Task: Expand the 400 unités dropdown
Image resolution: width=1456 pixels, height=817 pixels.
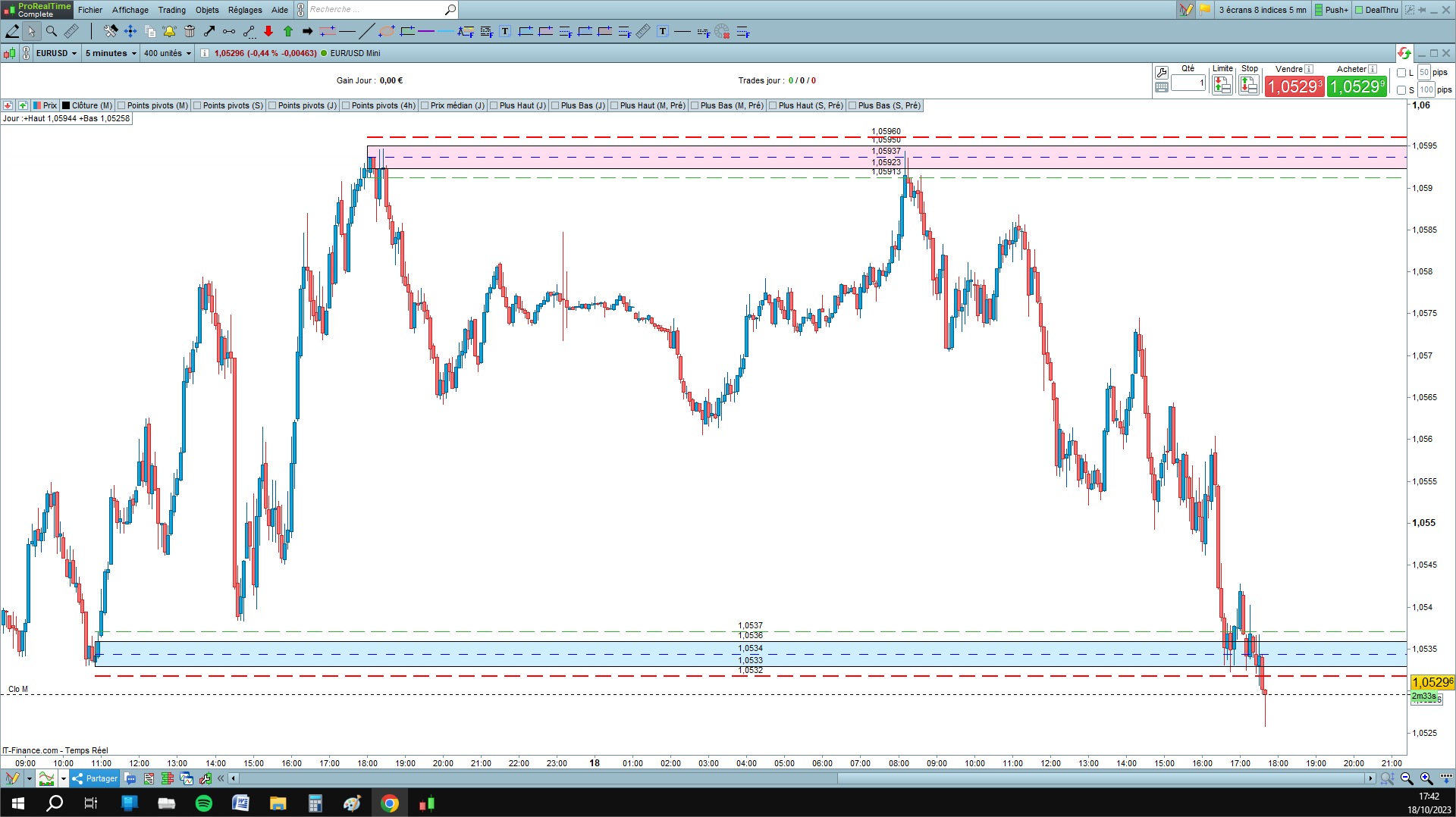Action: [x=168, y=53]
